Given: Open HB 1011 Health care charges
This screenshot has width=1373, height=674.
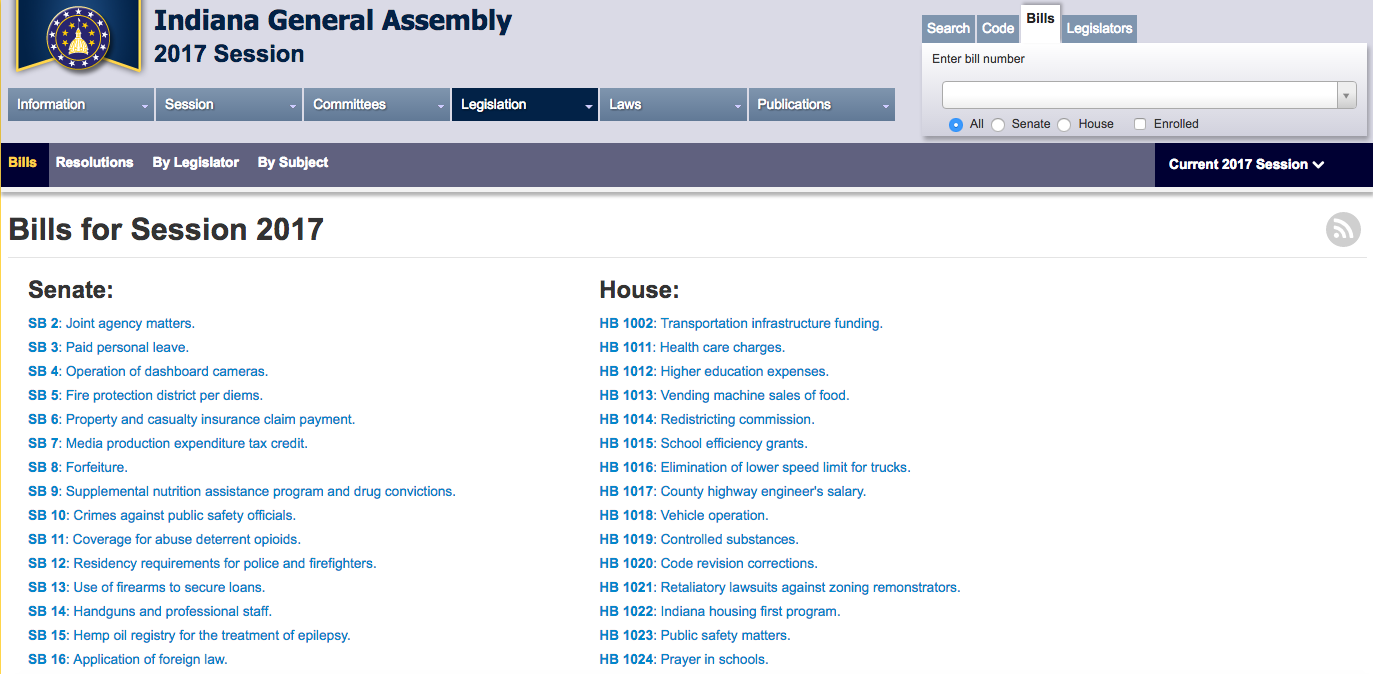Looking at the screenshot, I should pyautogui.click(x=692, y=348).
